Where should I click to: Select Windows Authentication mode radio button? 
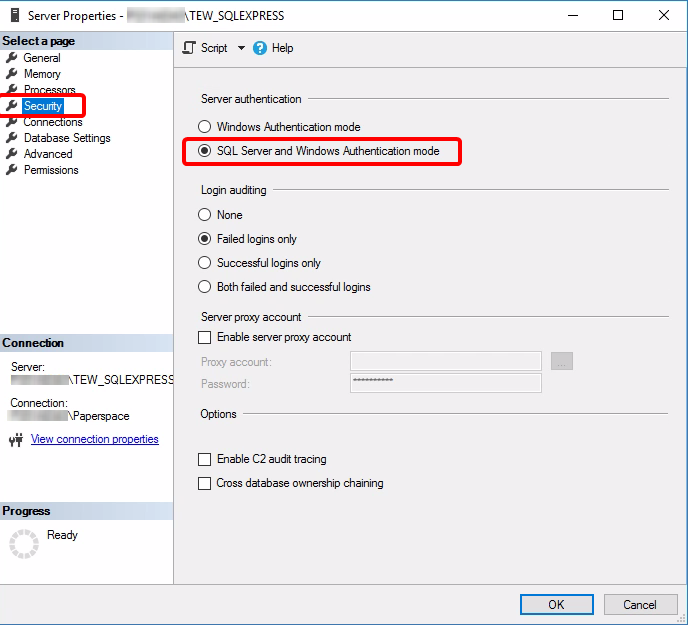click(x=204, y=127)
